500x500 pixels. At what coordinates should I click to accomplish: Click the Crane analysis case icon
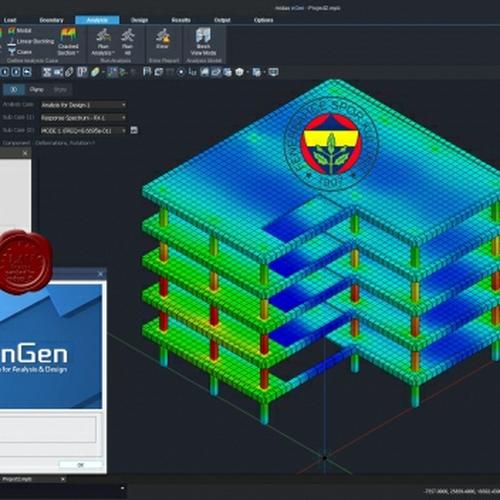(12, 52)
